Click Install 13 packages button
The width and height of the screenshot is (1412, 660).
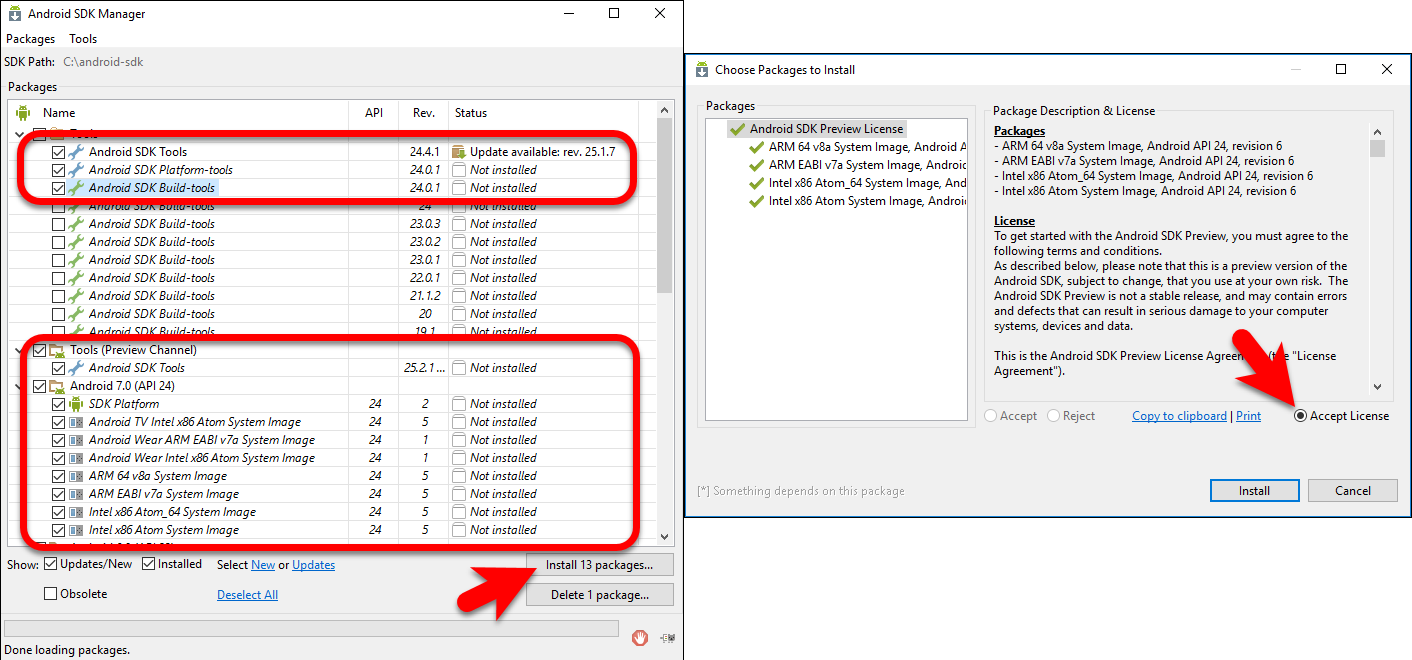click(599, 565)
